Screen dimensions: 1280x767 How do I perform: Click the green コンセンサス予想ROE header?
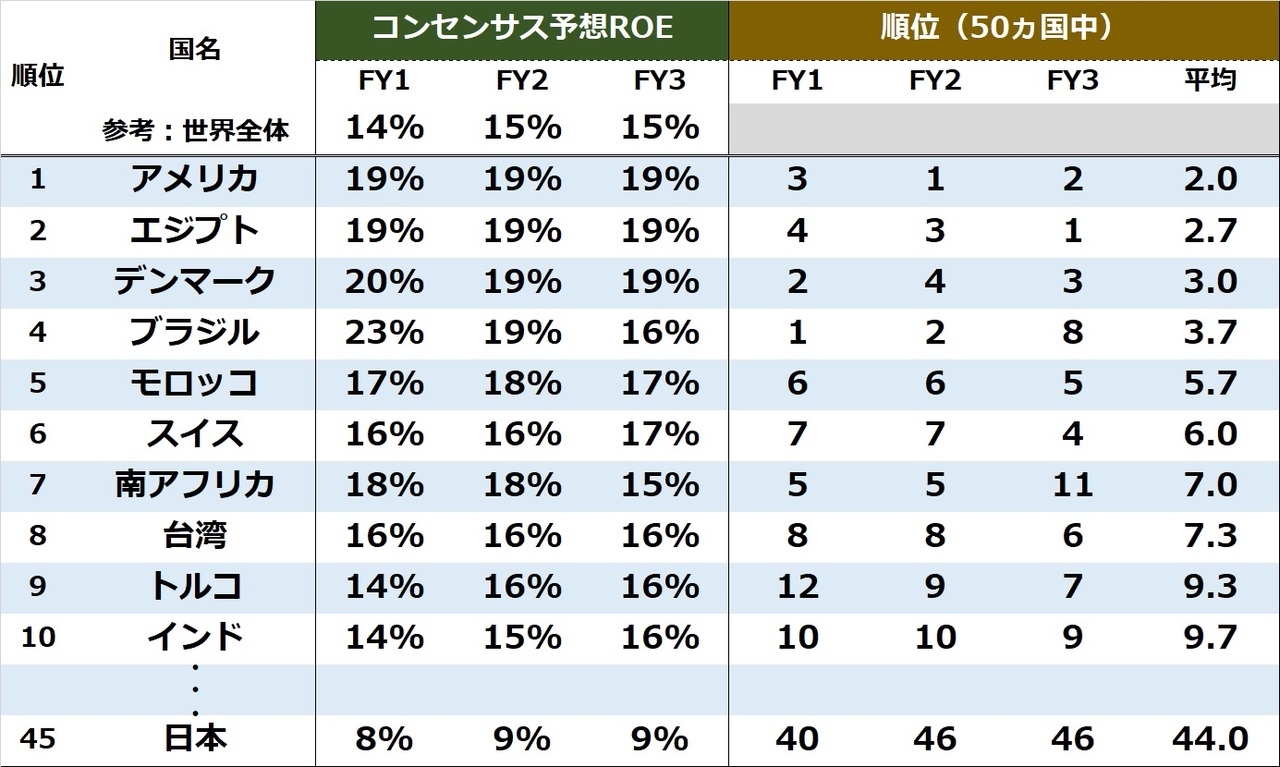(x=521, y=28)
